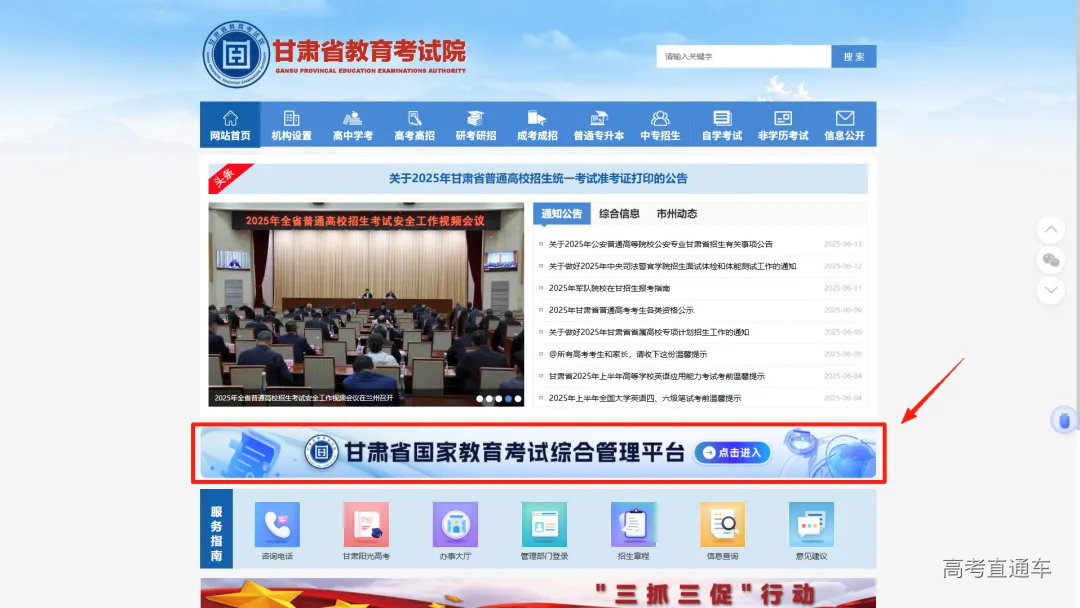Image resolution: width=1080 pixels, height=608 pixels.
Task: Select 自学考试 in the navigation bar
Action: tap(722, 122)
